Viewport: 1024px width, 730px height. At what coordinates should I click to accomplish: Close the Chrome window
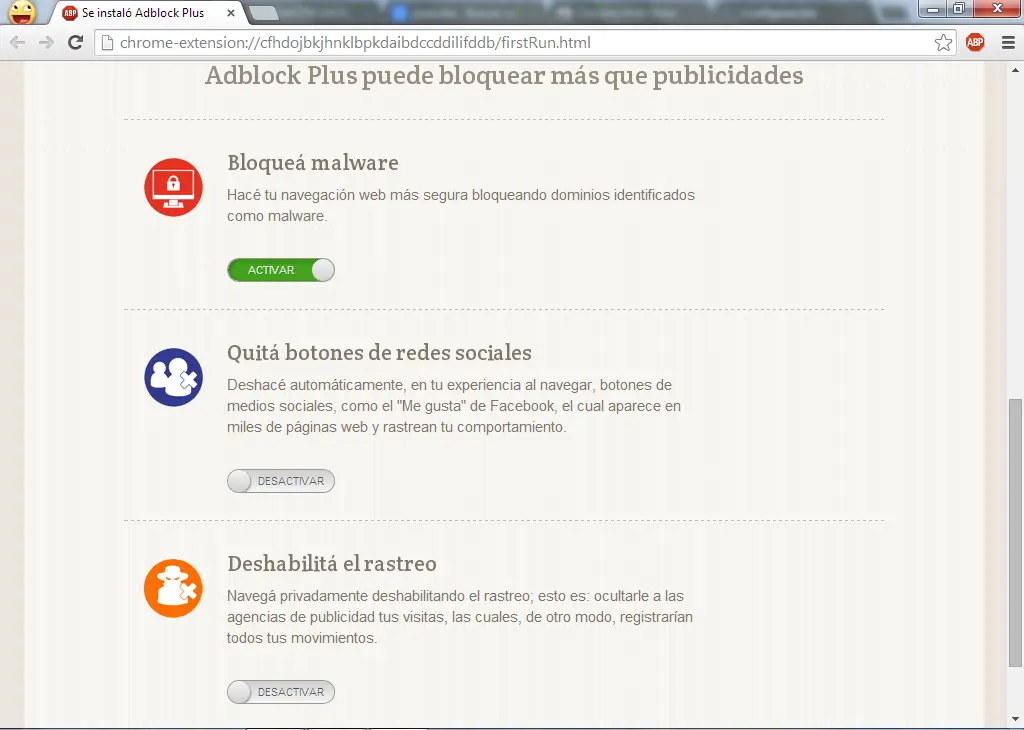tap(997, 8)
